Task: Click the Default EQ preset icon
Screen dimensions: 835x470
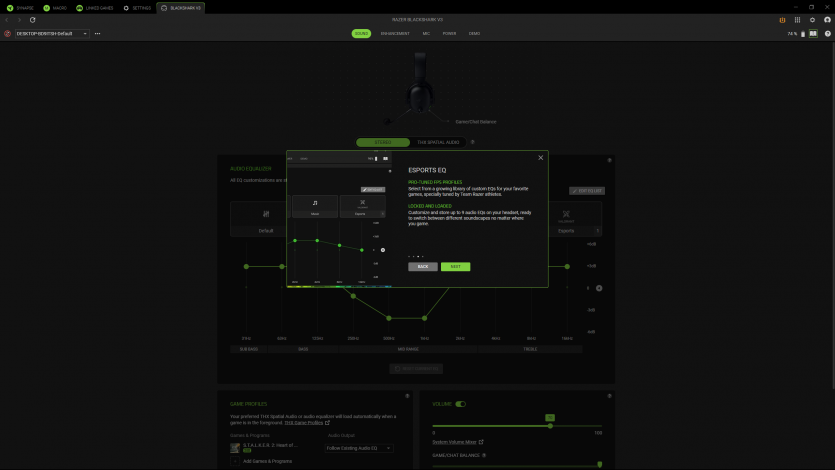Action: (266, 214)
